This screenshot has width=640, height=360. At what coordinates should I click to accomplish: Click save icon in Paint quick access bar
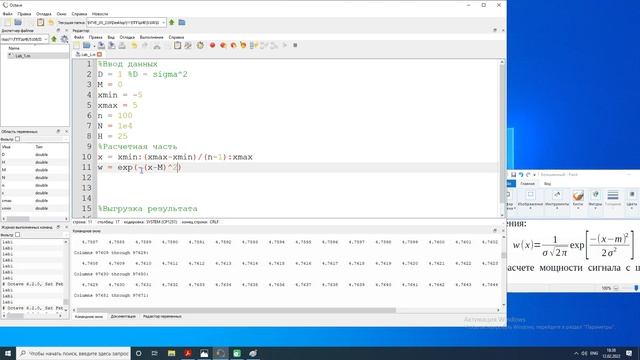513,175
